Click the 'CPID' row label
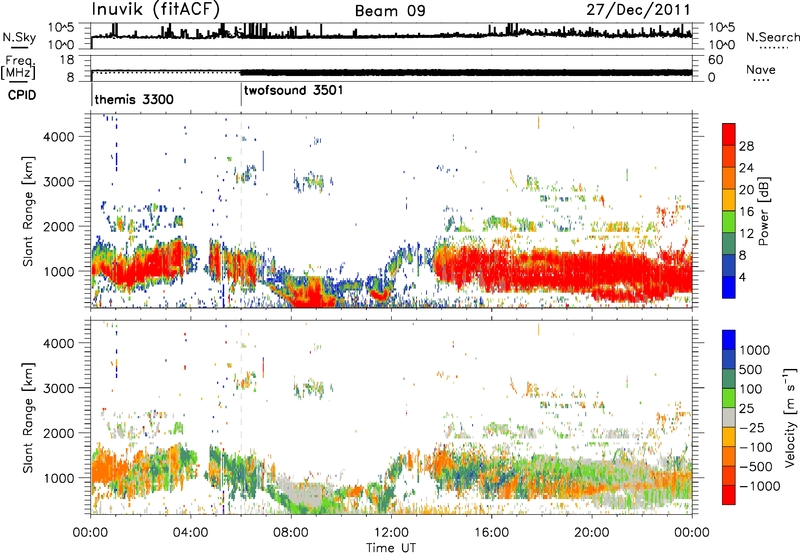Image resolution: width=800 pixels, height=554 pixels. click(x=22, y=95)
